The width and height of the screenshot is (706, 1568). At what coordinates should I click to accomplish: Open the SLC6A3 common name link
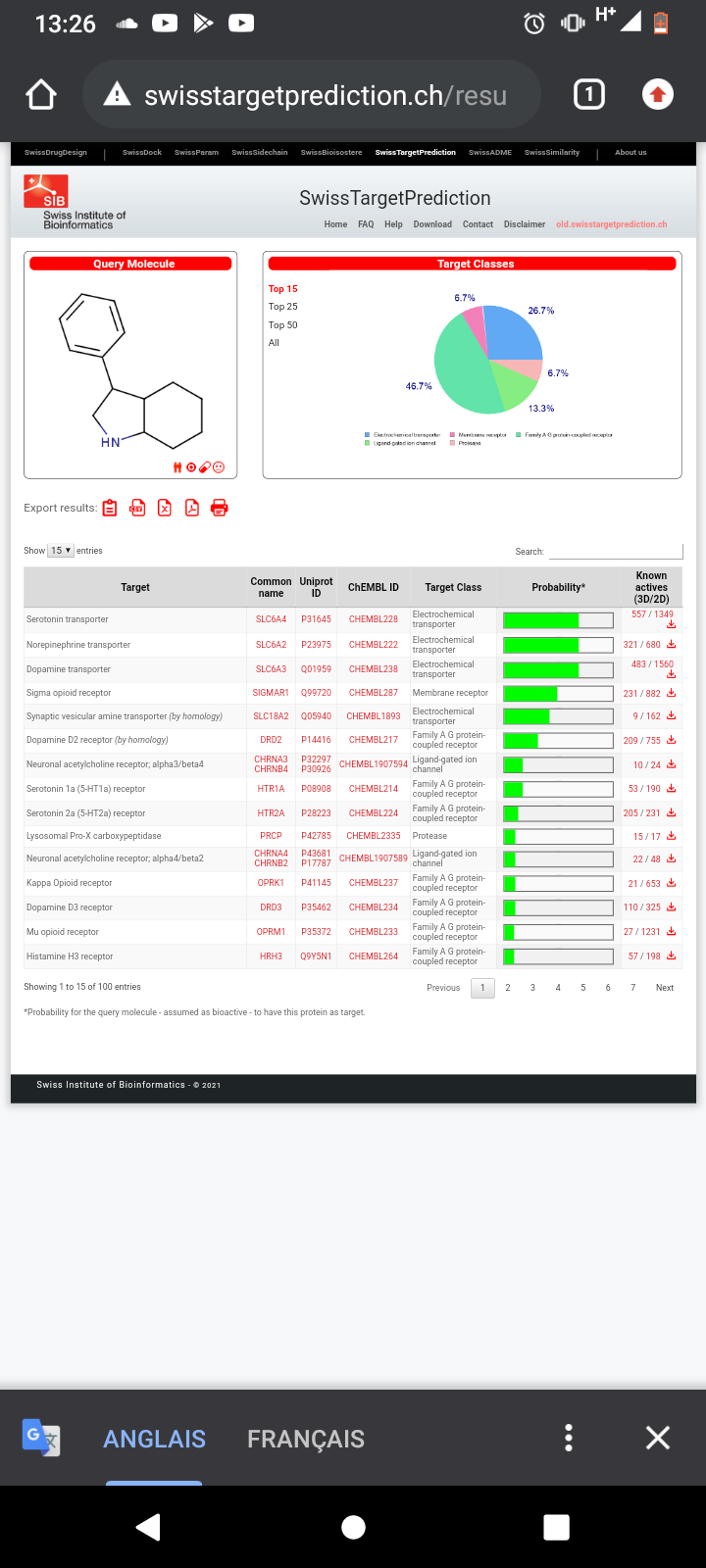(272, 669)
